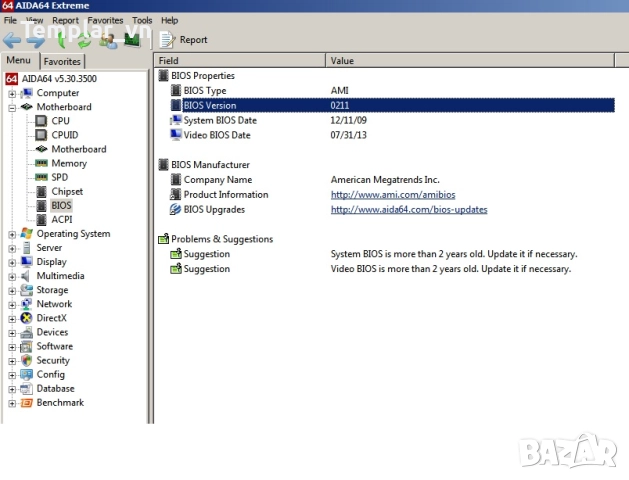Image resolution: width=629 pixels, height=480 pixels.
Task: Click the green Refresh toolbar icon
Action: point(83,40)
